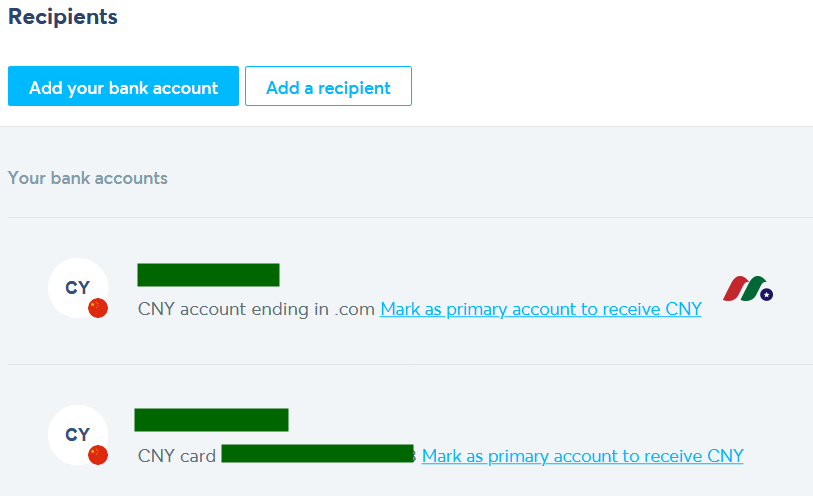Image resolution: width=813 pixels, height=496 pixels.
Task: Click the red and green bank logo
Action: point(748,289)
